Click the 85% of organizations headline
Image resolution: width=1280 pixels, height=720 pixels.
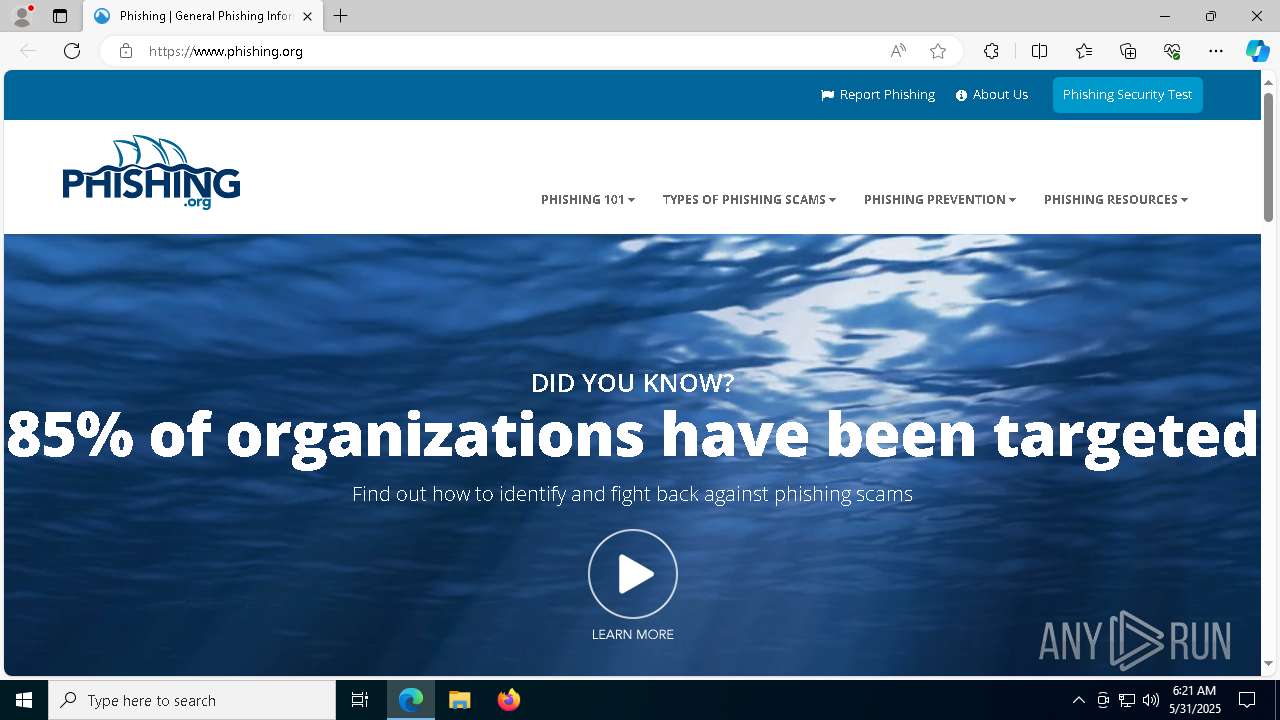[632, 434]
